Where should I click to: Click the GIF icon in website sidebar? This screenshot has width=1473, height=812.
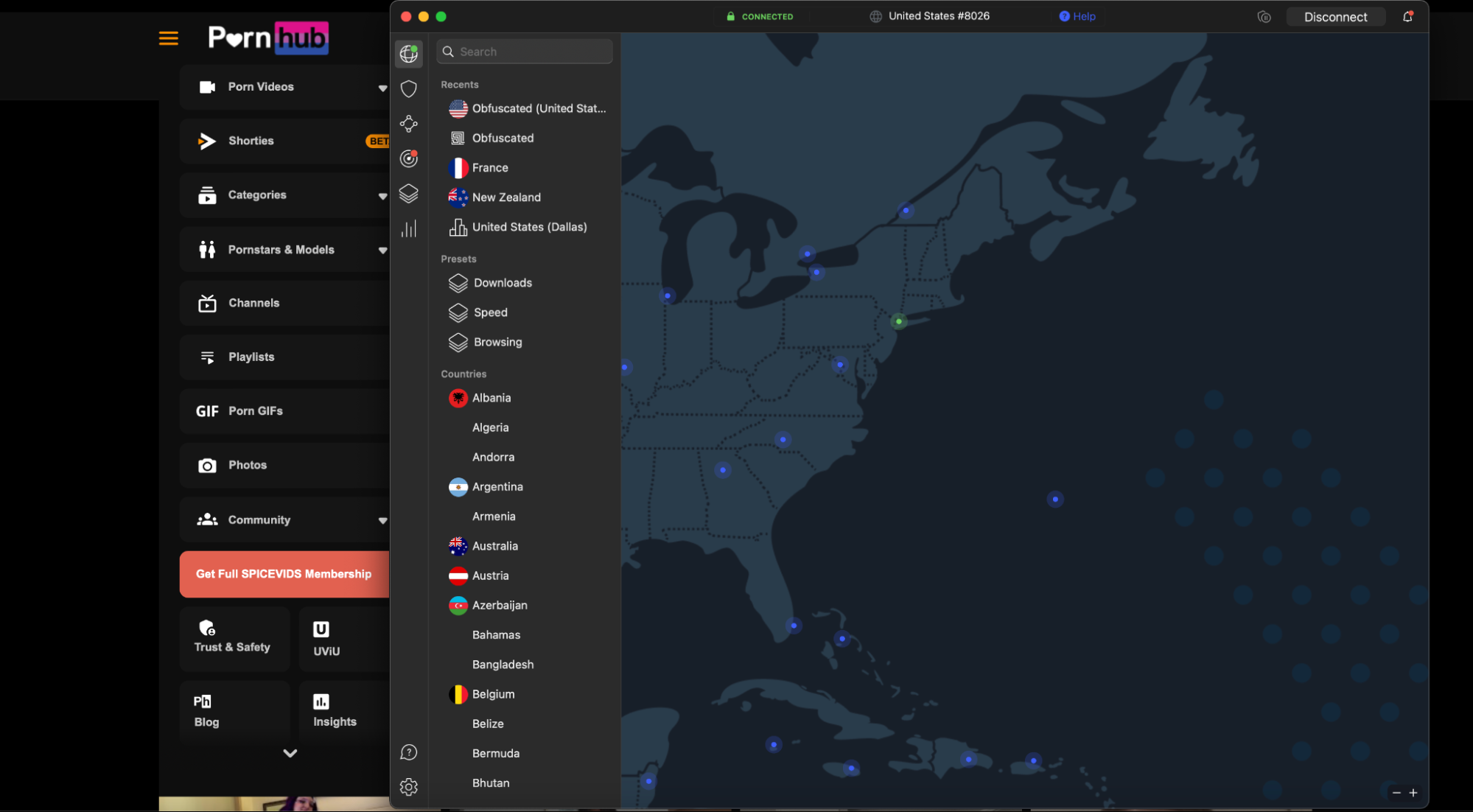207,411
